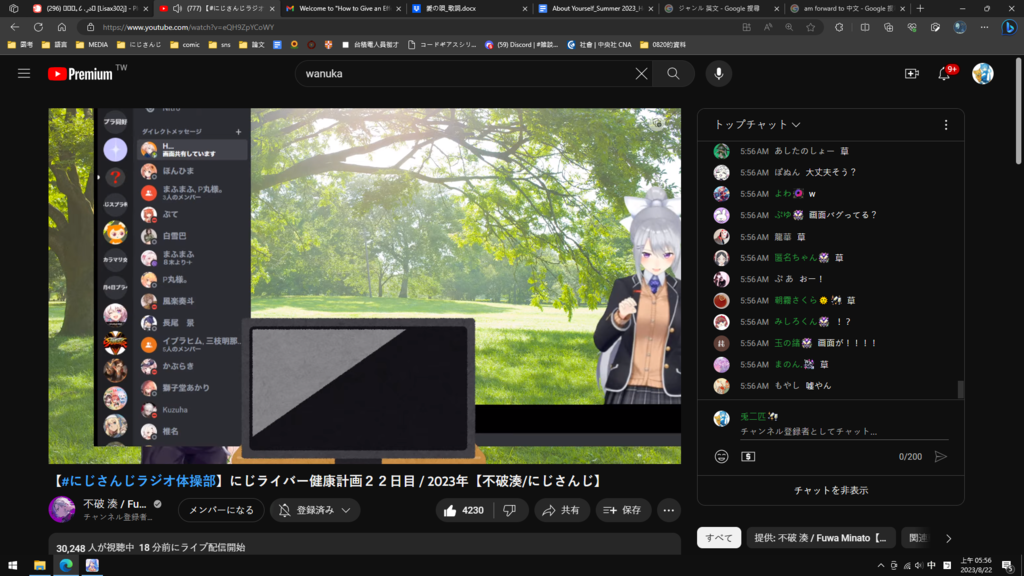Open Super Chat dollar icon
Screen dimensions: 1024x576
click(748, 456)
